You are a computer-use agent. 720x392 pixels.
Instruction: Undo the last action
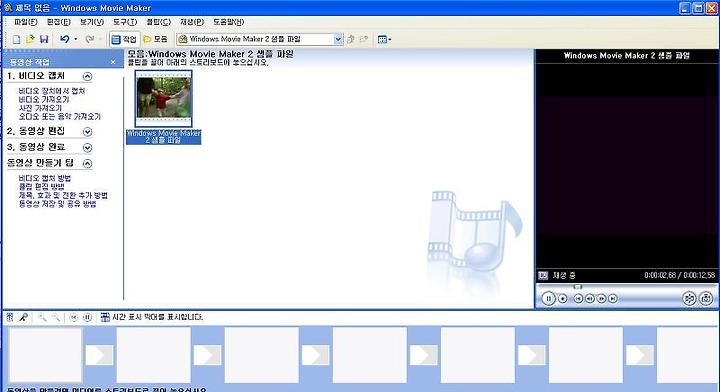click(x=65, y=39)
